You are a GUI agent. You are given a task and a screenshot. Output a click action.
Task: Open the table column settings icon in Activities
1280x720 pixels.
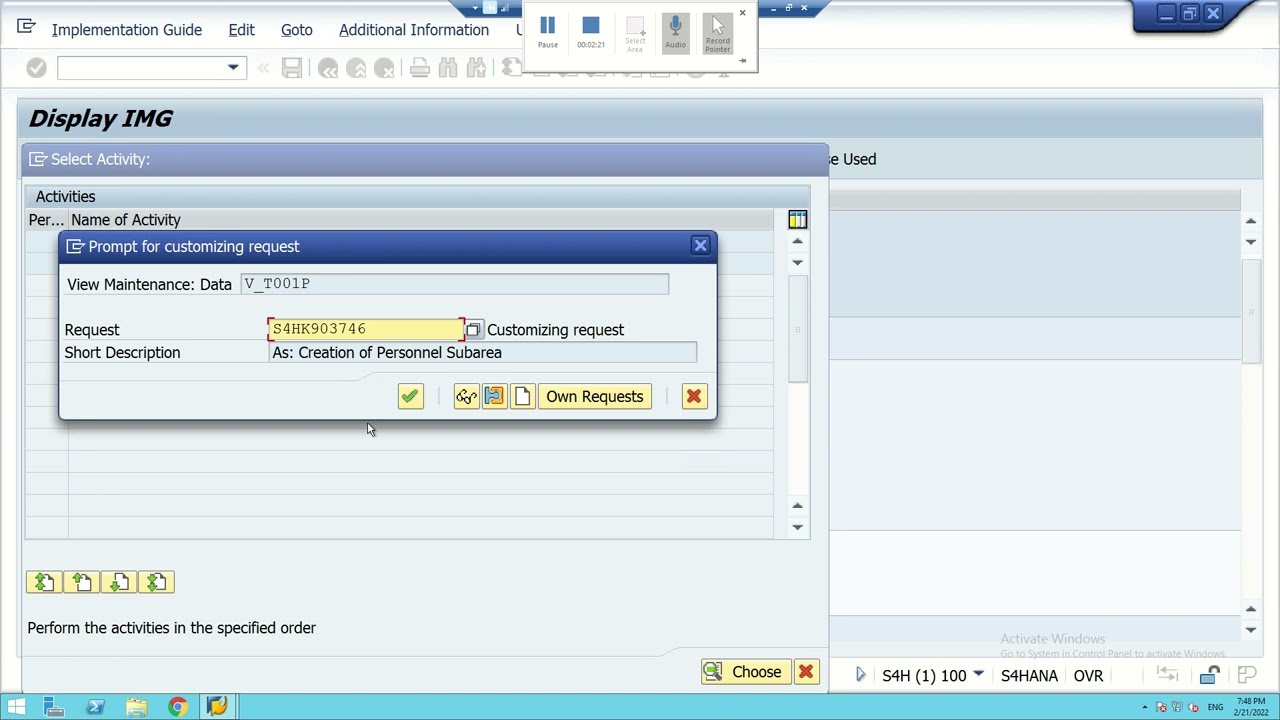(797, 220)
